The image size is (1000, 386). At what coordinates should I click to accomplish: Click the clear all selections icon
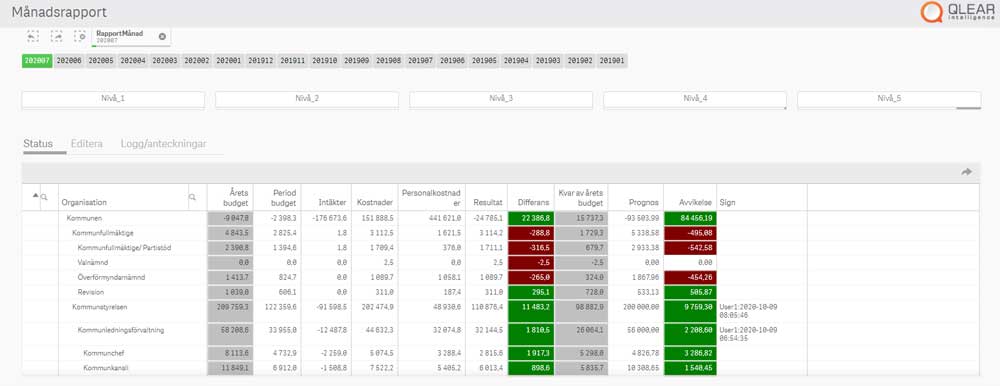pyautogui.click(x=80, y=36)
